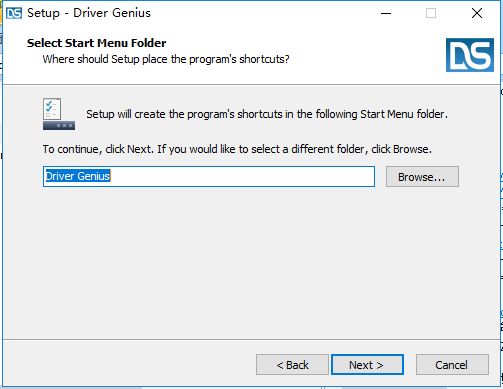The width and height of the screenshot is (503, 389).
Task: Go to the previous step with Back
Action: (x=292, y=365)
